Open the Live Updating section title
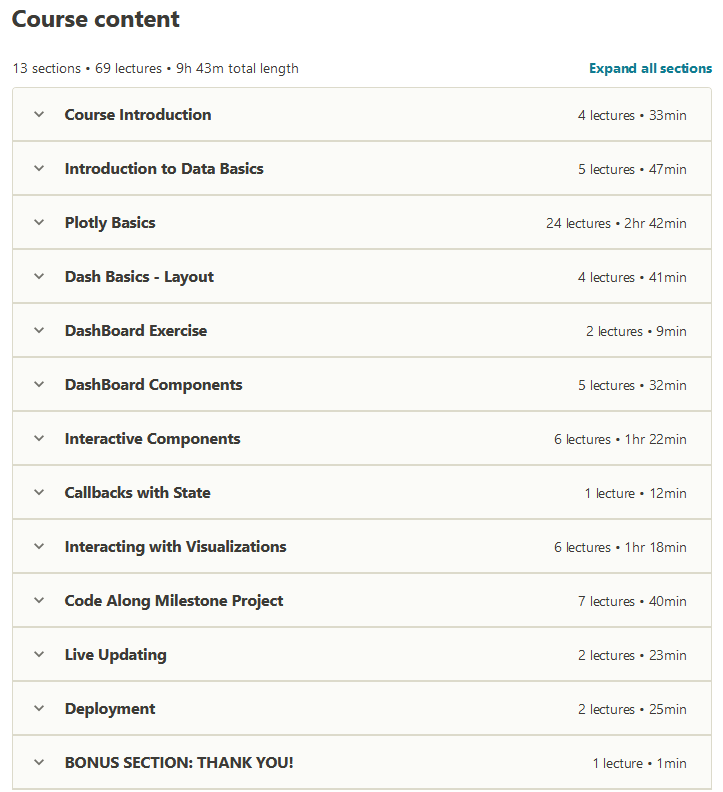723x792 pixels. coord(115,655)
